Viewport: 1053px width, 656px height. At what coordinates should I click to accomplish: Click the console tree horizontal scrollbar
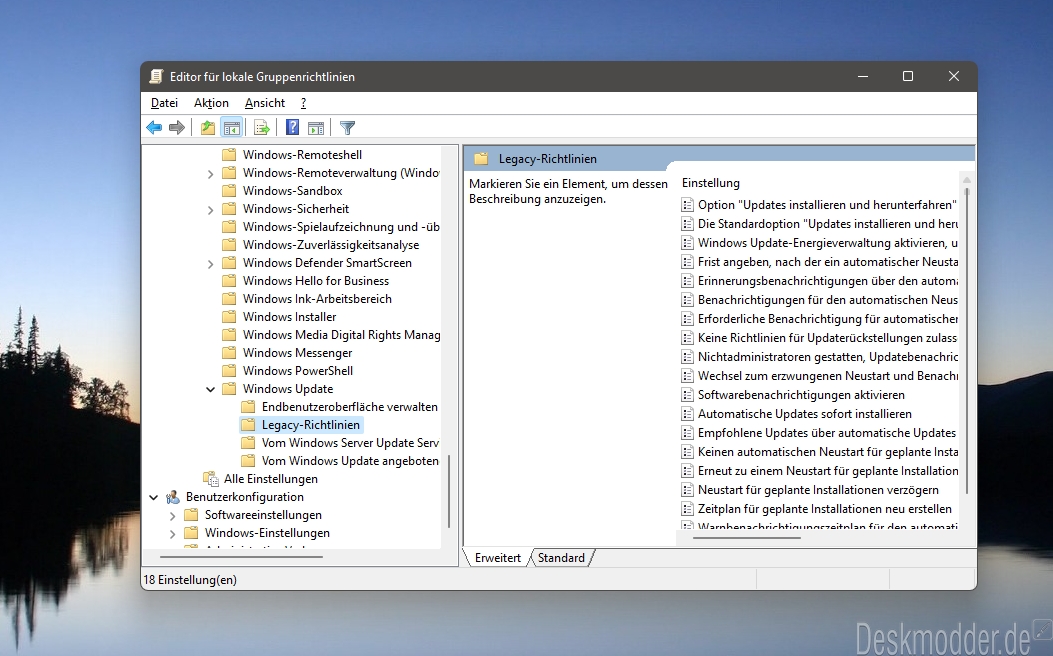coord(242,557)
